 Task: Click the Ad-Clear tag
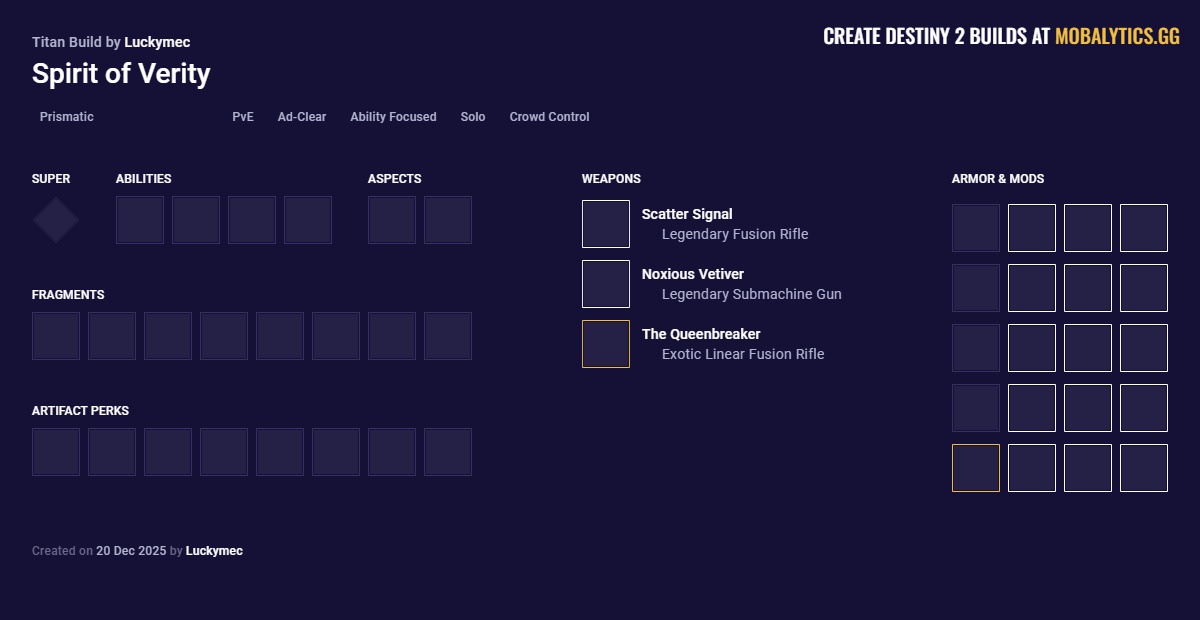302,117
